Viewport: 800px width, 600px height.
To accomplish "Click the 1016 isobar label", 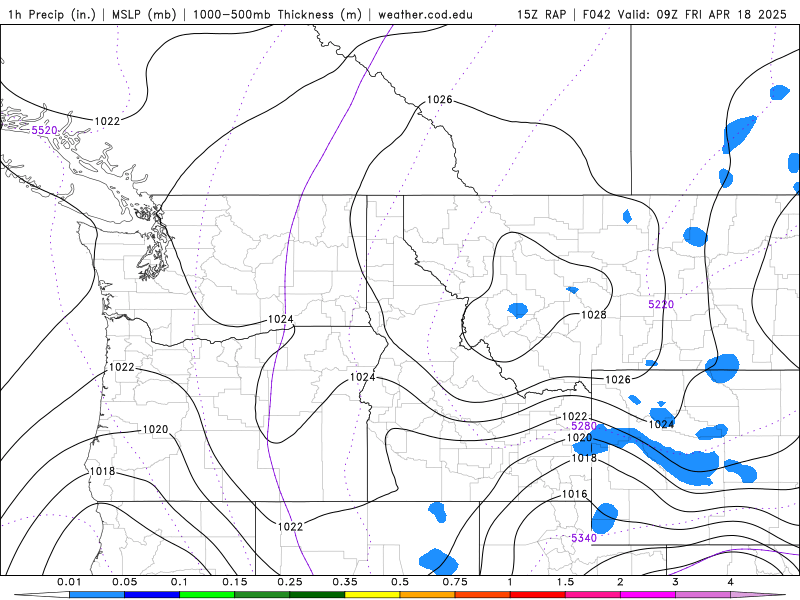I will (574, 494).
